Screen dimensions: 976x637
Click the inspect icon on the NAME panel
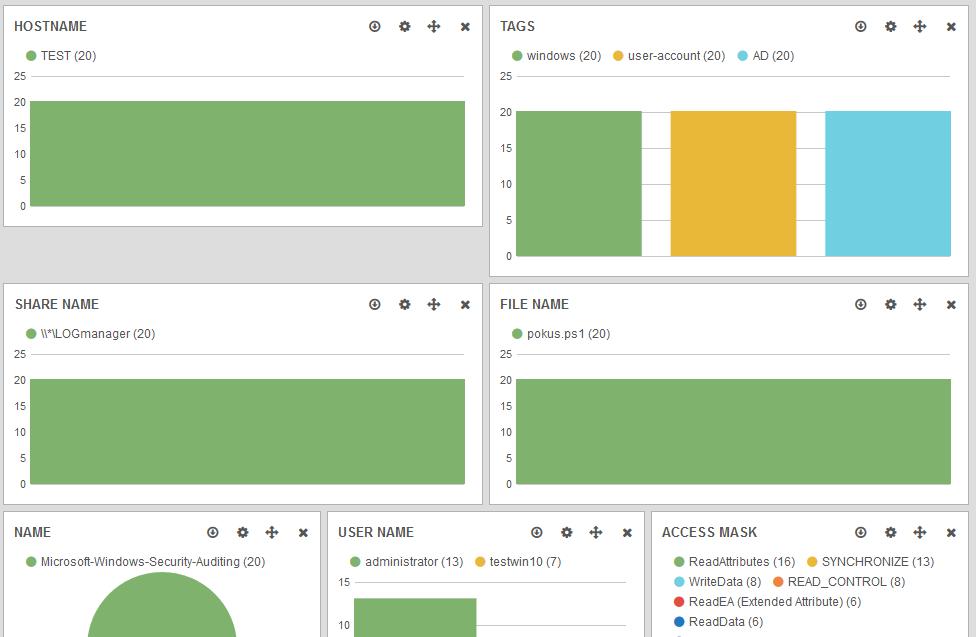click(213, 532)
